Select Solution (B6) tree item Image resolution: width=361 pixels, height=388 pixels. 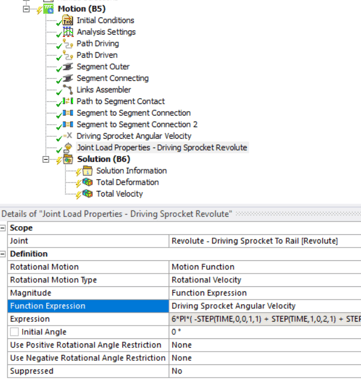[x=104, y=159]
